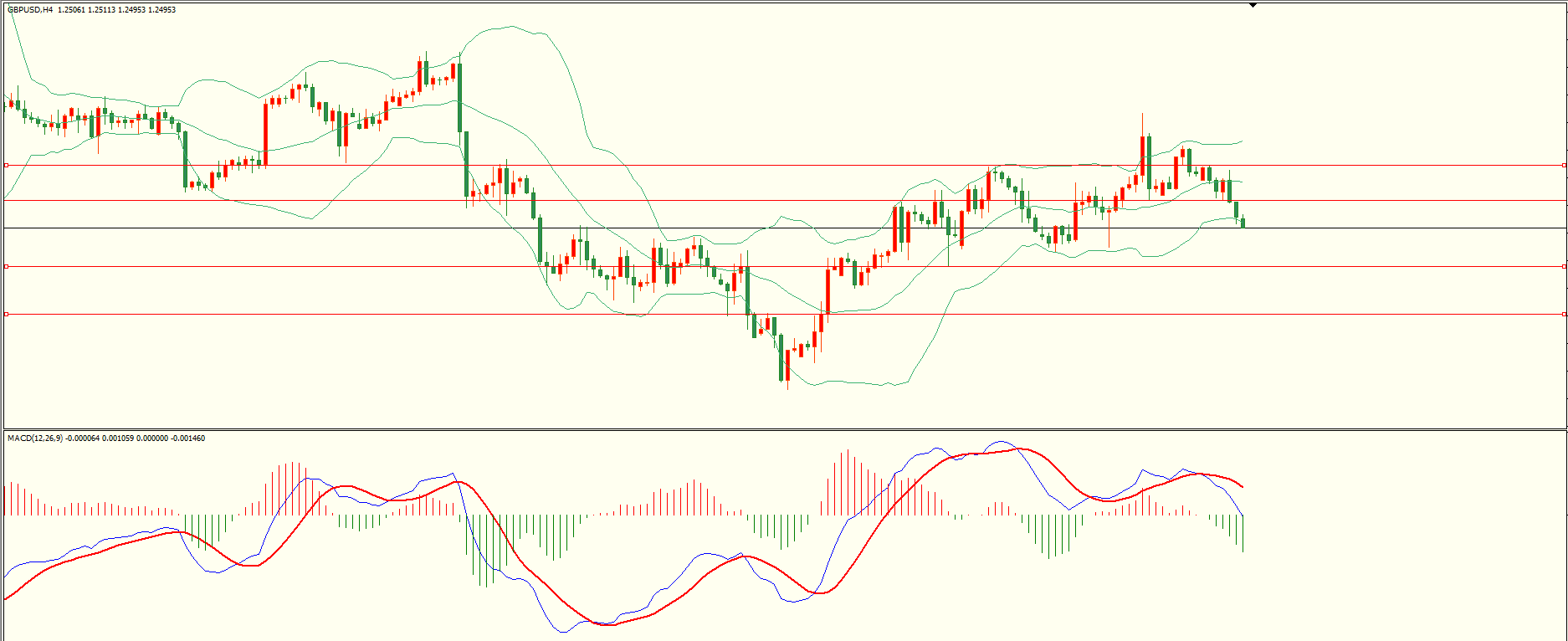
Task: Click the chart shift triangle marker at top
Action: pos(1253,5)
